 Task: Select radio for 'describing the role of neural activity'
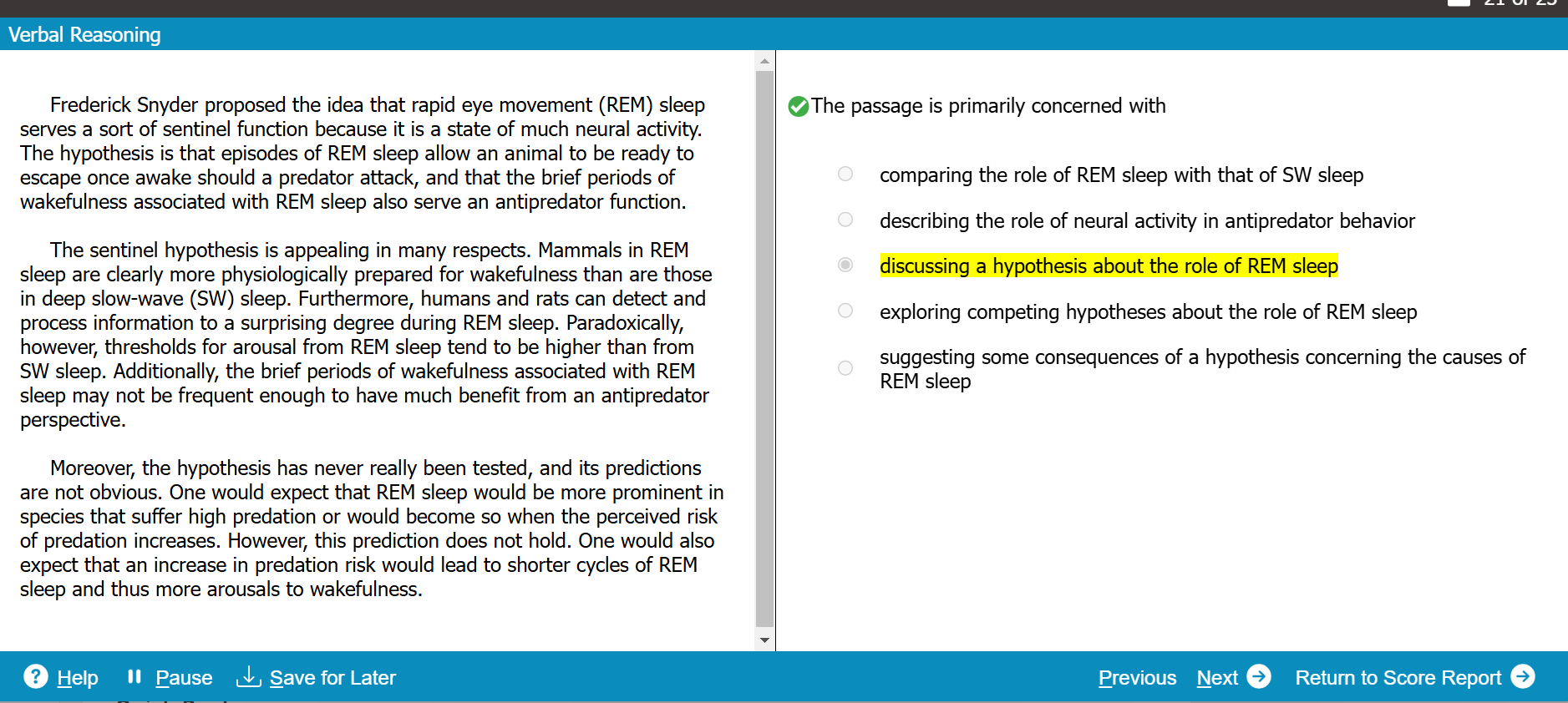click(x=845, y=220)
